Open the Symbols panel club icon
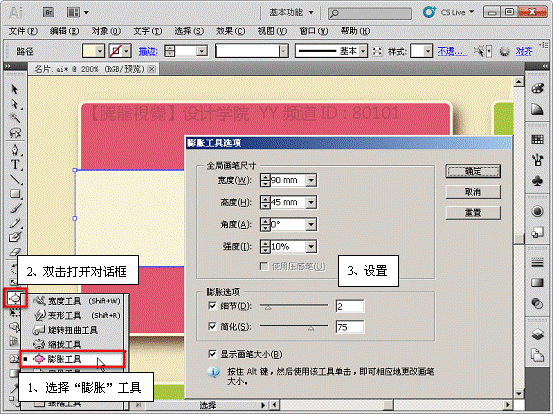Viewport: 553px width, 414px height. [x=537, y=181]
